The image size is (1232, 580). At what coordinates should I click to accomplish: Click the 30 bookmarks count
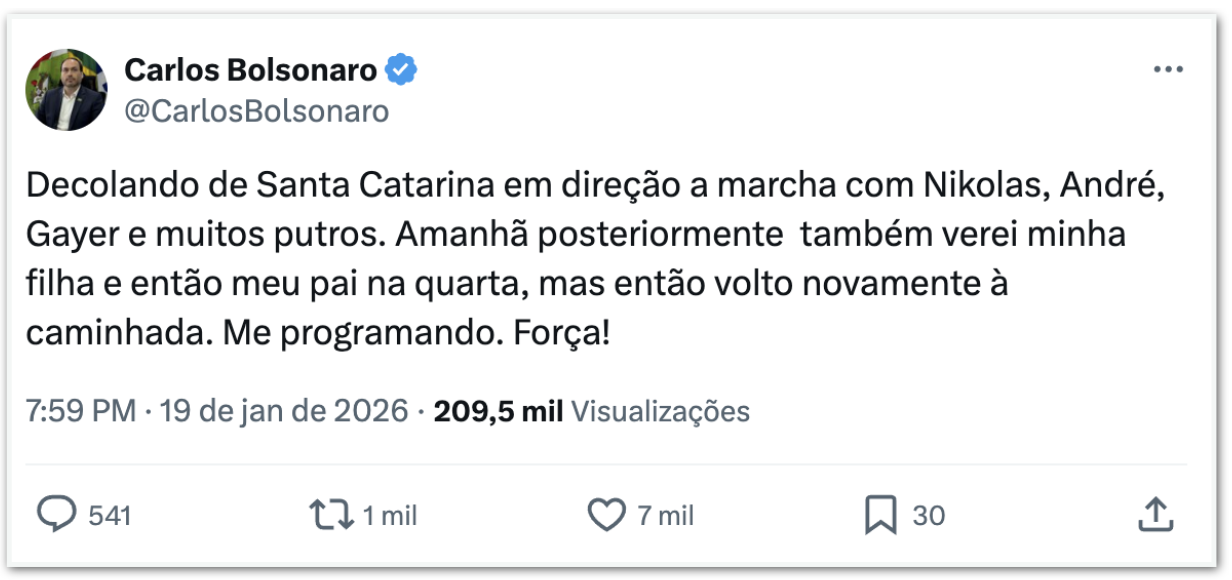929,516
